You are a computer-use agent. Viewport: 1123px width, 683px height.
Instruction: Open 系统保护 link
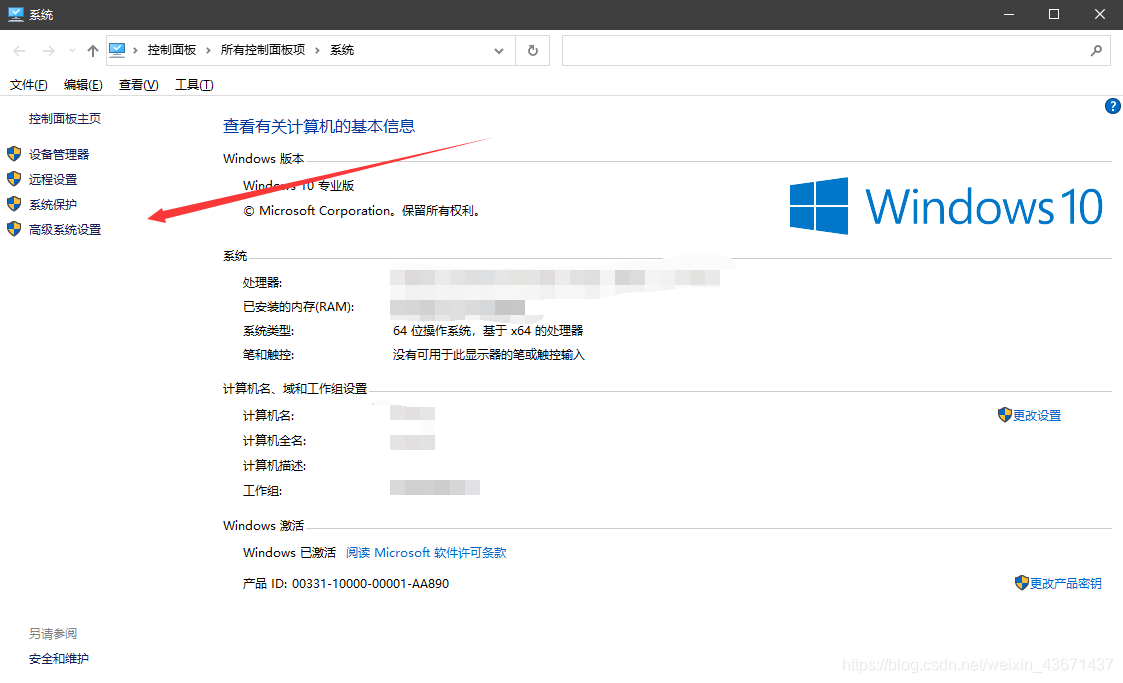53,205
